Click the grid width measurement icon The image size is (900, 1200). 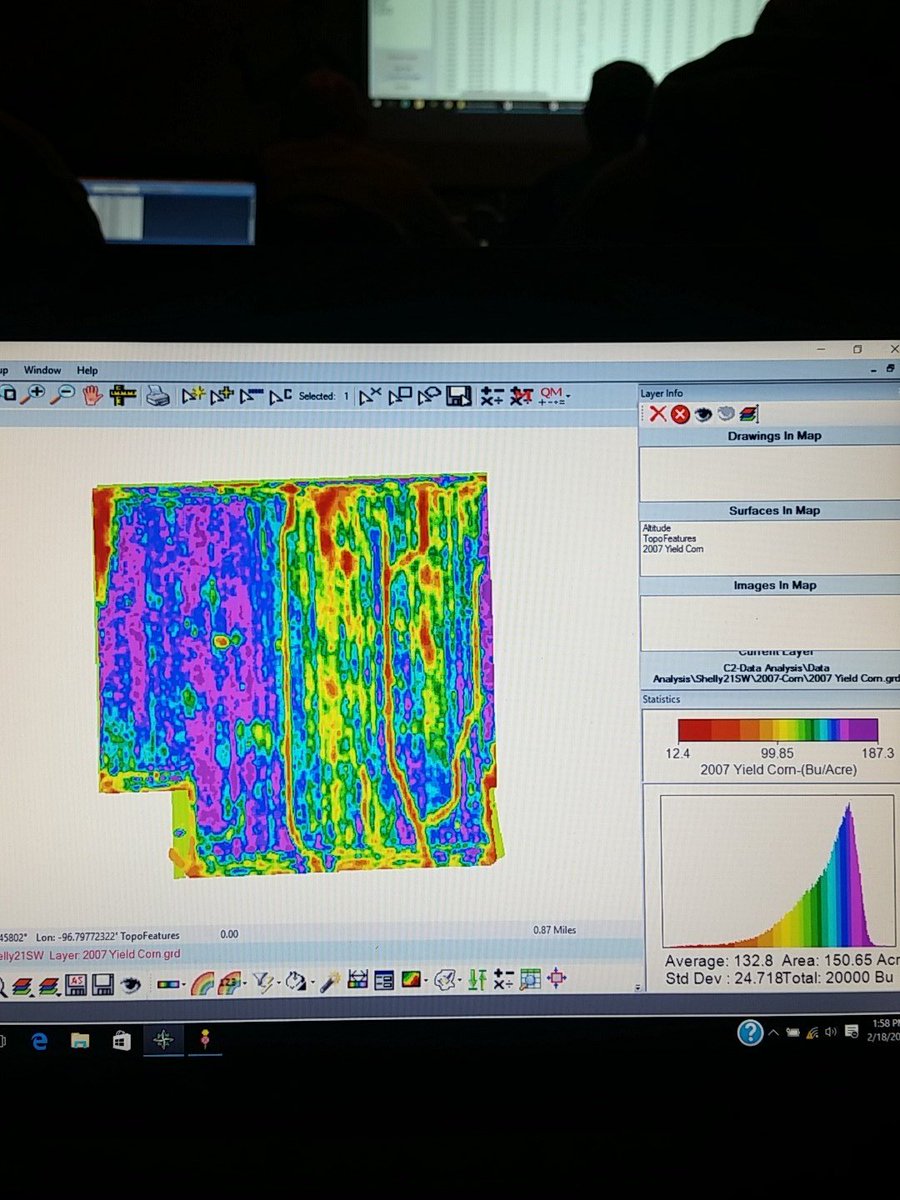click(x=357, y=981)
